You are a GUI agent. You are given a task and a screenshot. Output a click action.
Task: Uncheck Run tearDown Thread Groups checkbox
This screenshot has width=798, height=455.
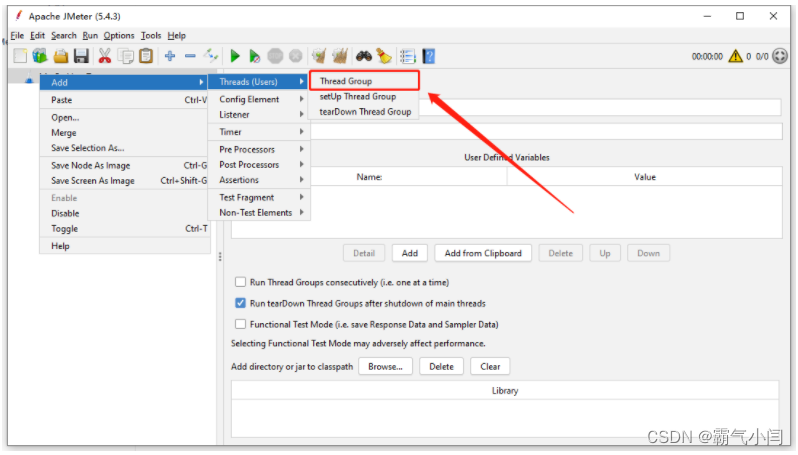241,303
